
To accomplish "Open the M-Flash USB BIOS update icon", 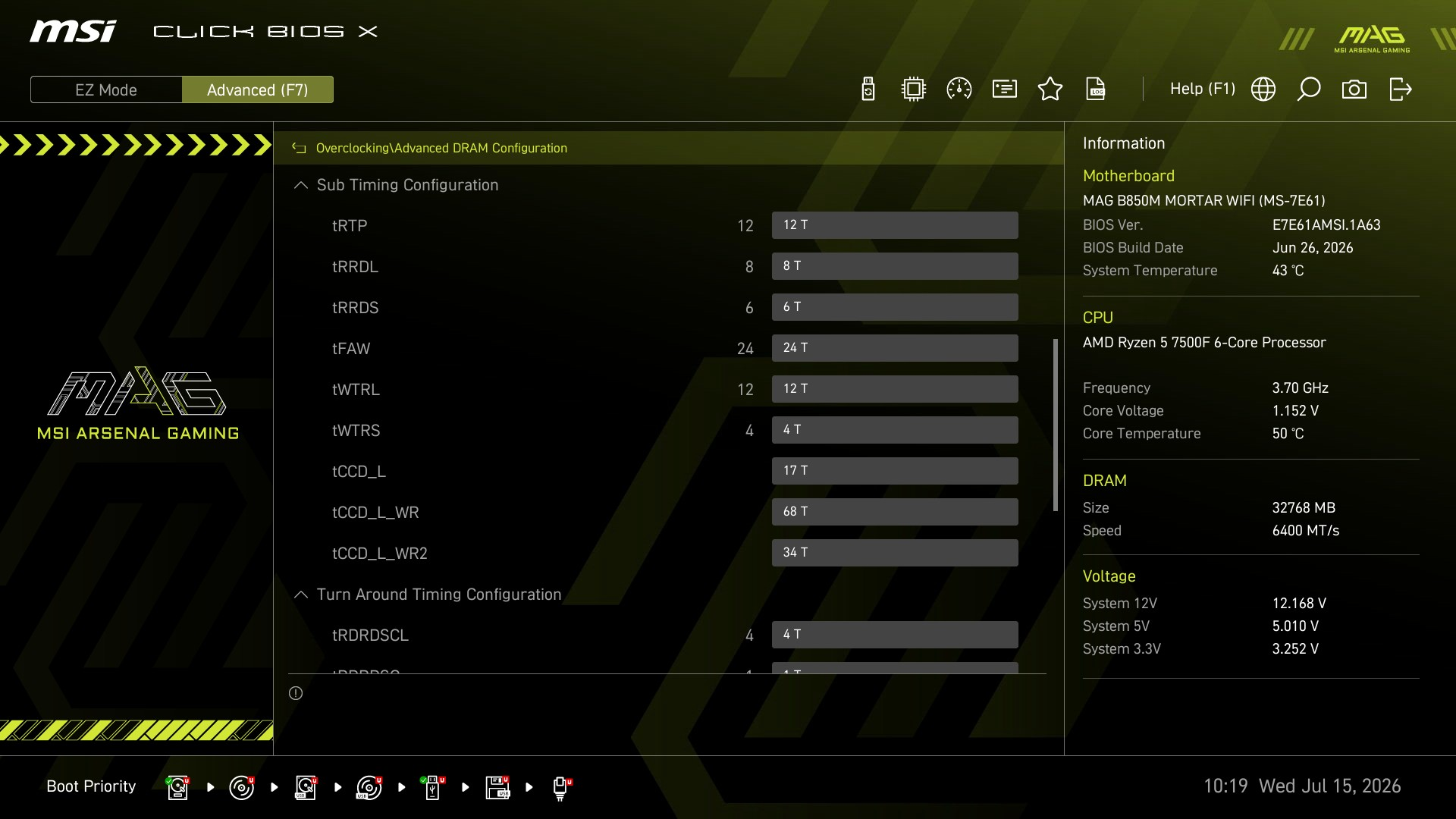I will pos(868,89).
